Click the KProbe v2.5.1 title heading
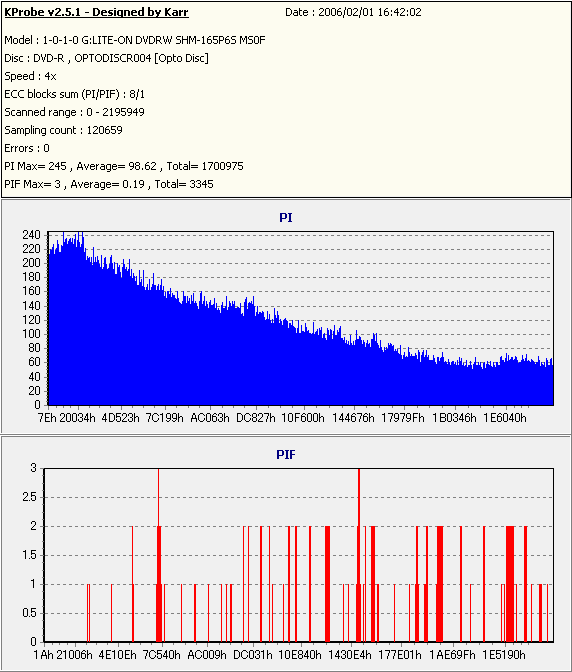 coord(96,12)
